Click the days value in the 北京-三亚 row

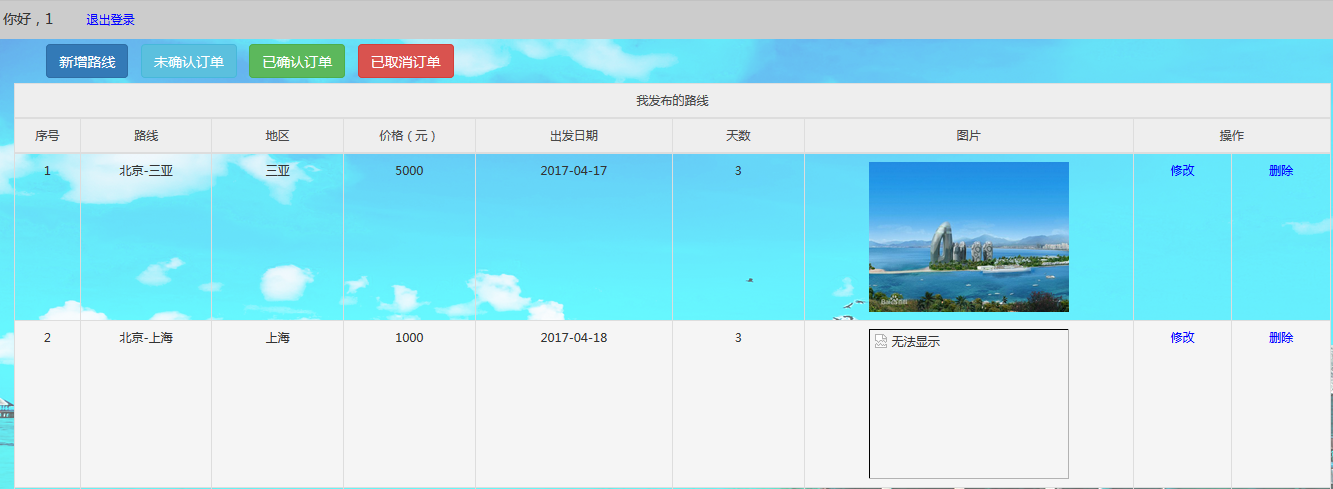tap(738, 171)
